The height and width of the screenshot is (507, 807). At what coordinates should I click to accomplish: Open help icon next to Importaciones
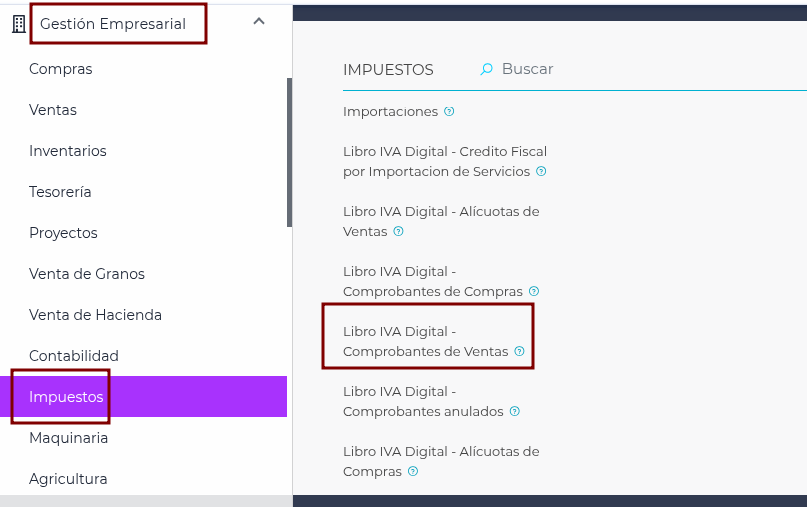pyautogui.click(x=449, y=111)
